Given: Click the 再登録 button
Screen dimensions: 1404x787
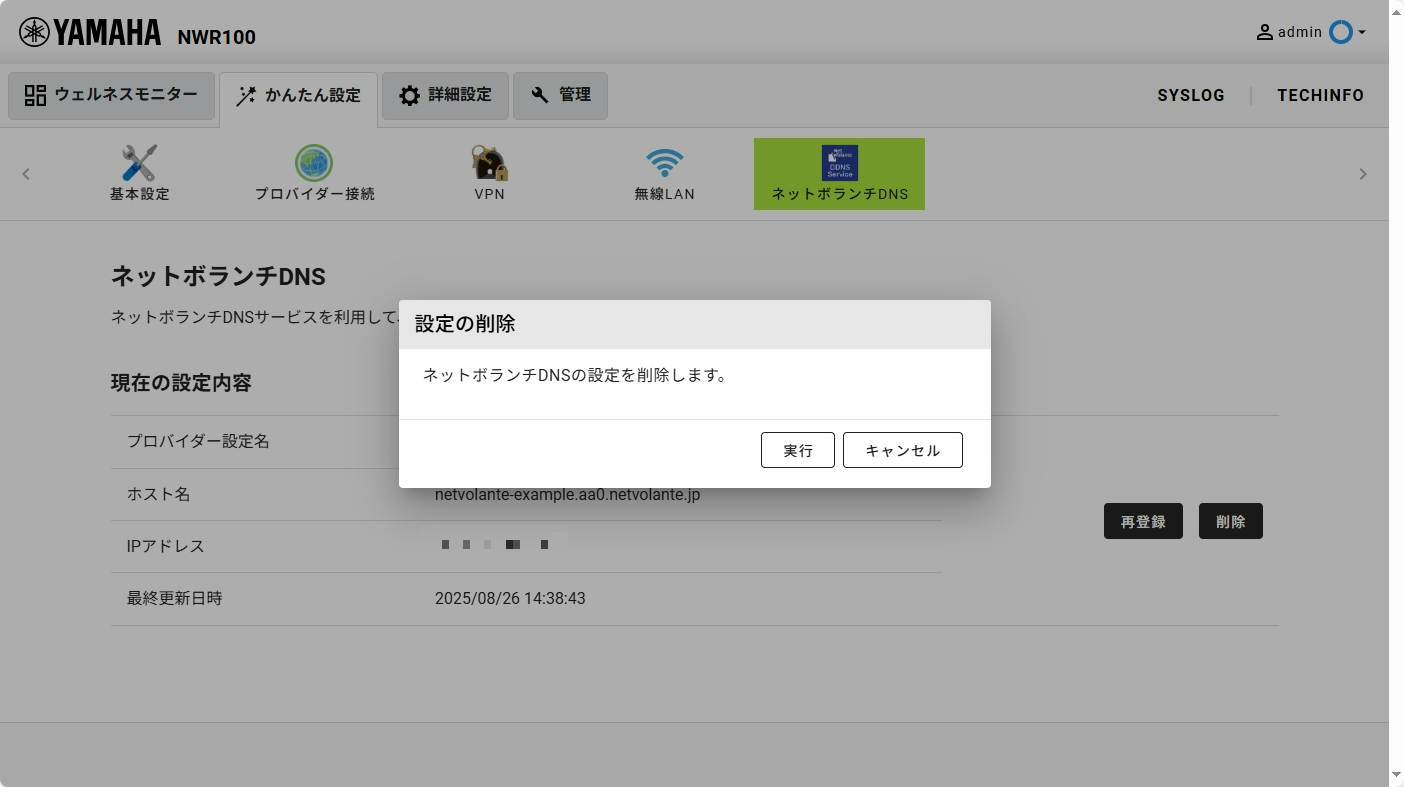Looking at the screenshot, I should point(1143,521).
